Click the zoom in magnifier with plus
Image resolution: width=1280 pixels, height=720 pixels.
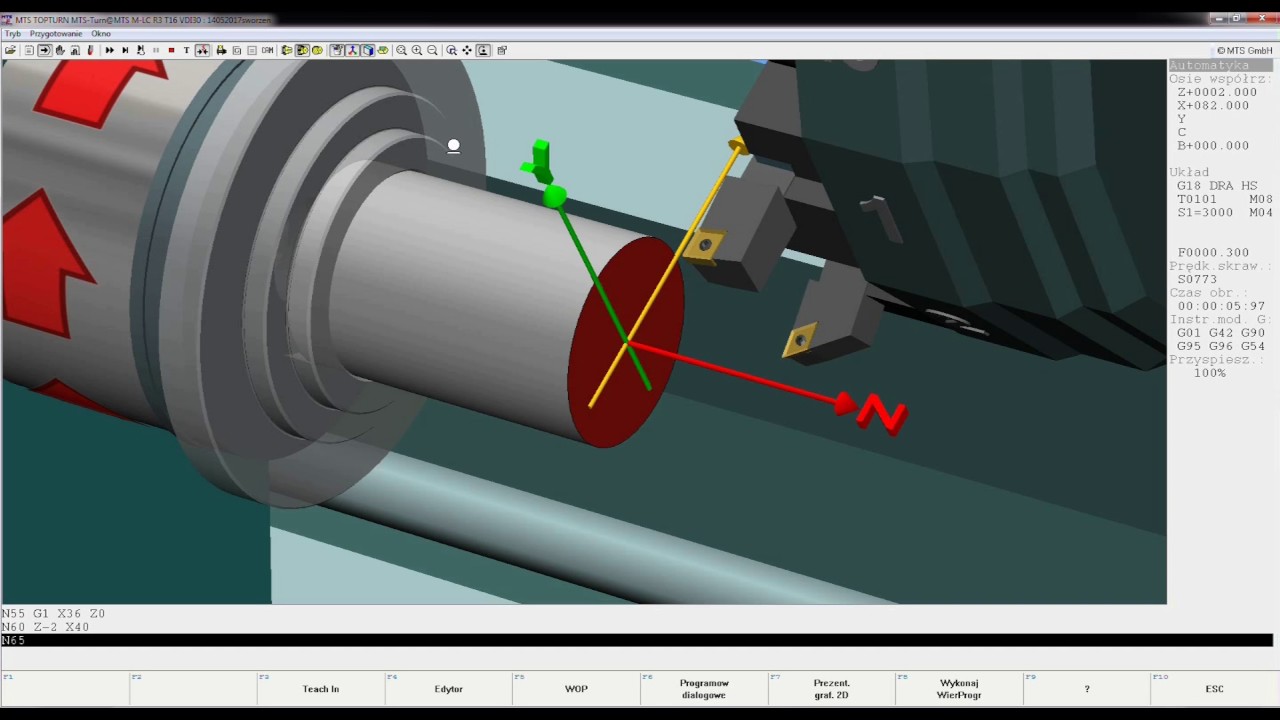[417, 50]
